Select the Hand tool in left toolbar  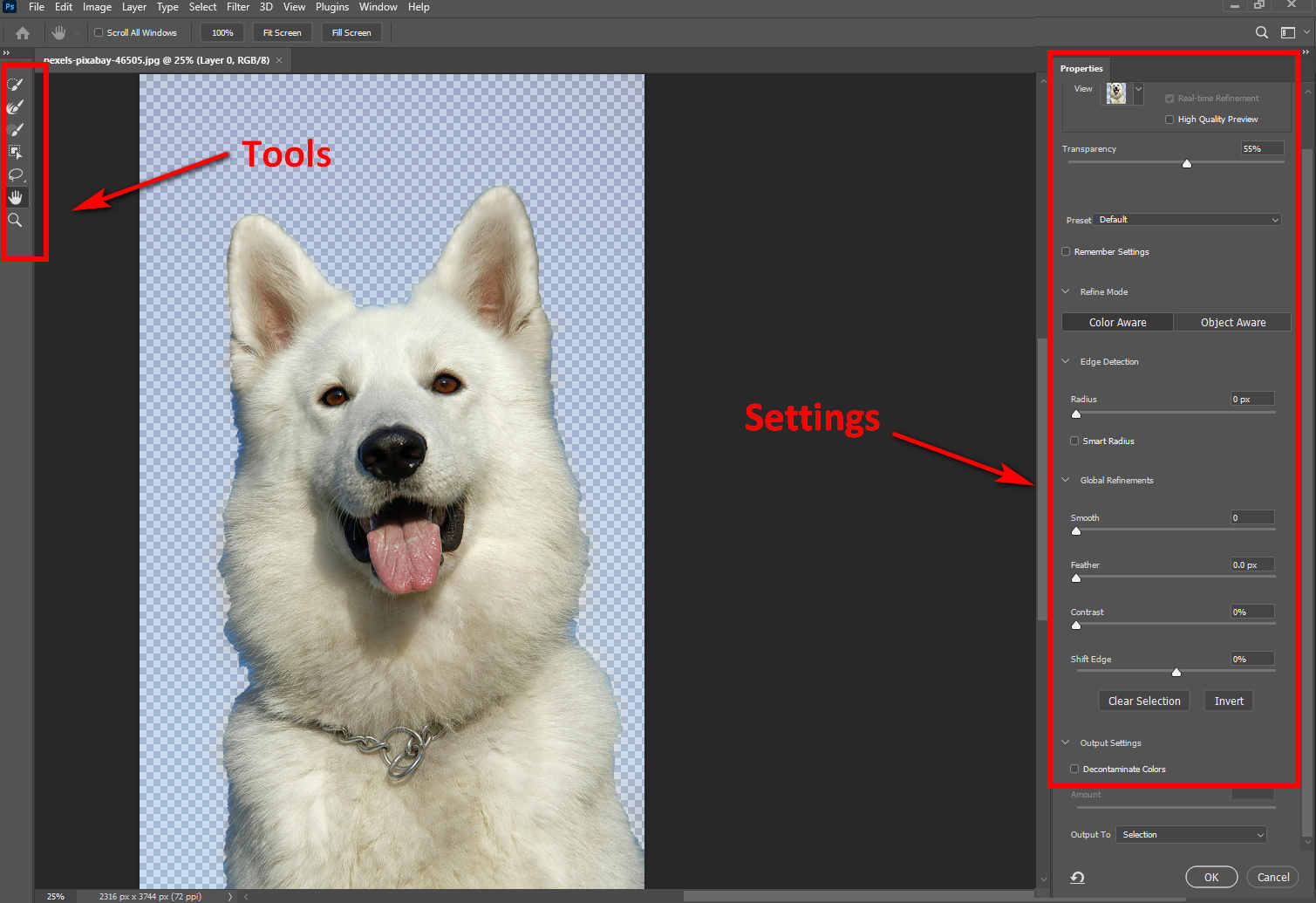[15, 197]
